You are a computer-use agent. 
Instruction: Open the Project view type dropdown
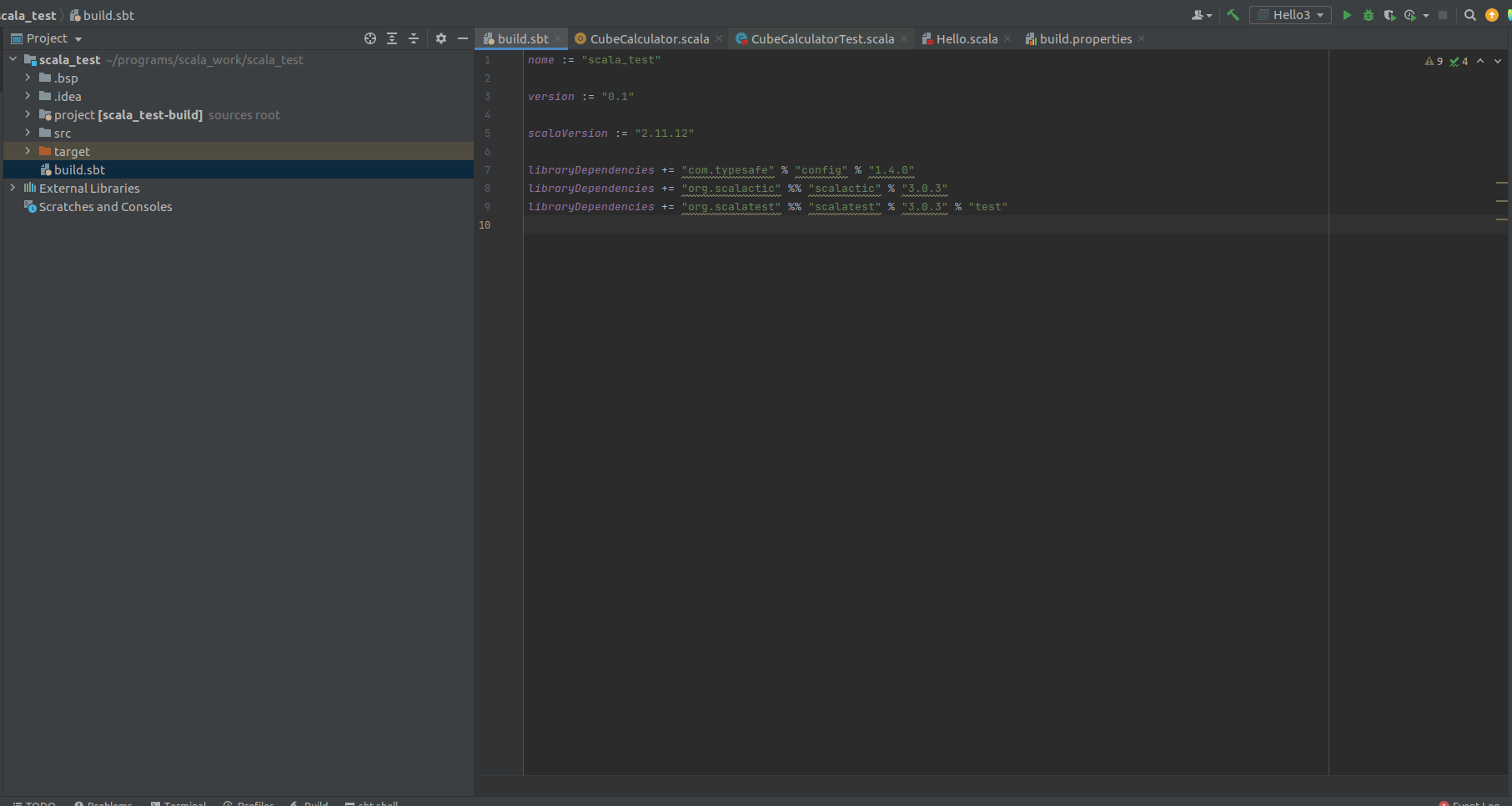pyautogui.click(x=47, y=38)
